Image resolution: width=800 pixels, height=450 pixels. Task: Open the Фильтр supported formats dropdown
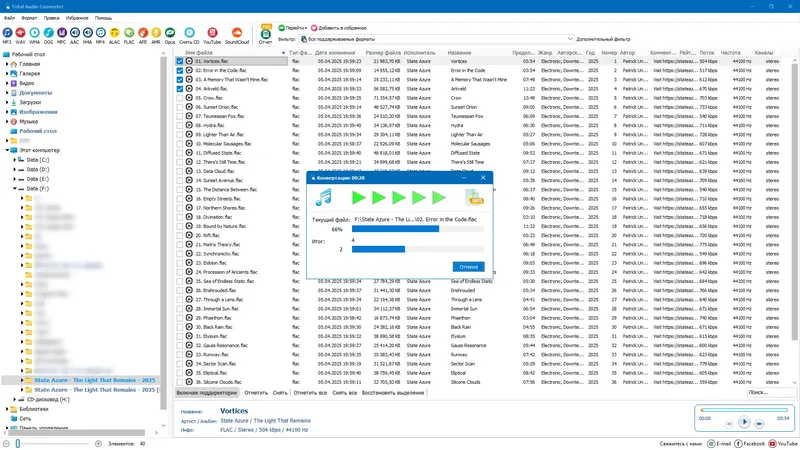click(x=437, y=39)
